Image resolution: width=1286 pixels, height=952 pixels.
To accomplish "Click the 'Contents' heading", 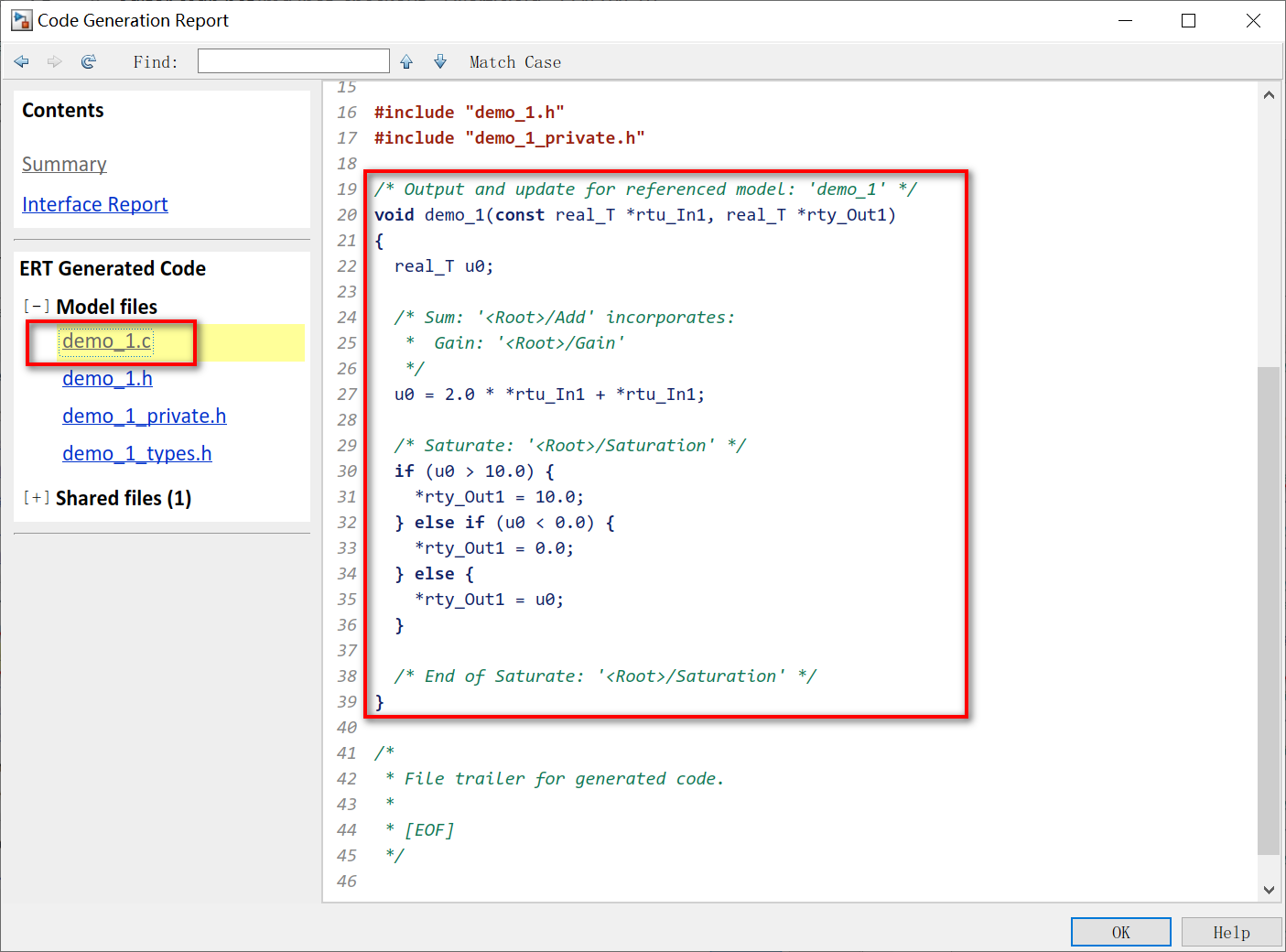I will tap(63, 110).
